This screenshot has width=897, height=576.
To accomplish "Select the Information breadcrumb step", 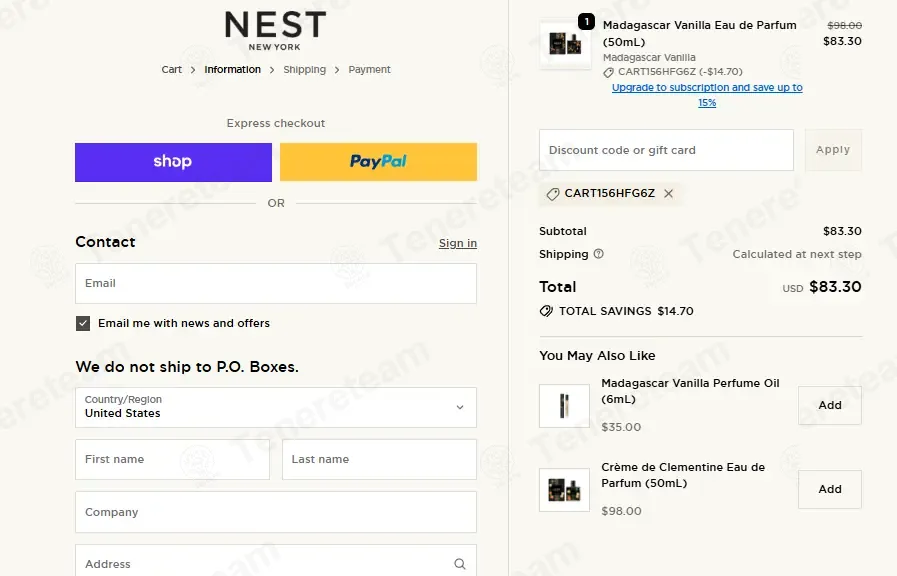I will pos(232,70).
